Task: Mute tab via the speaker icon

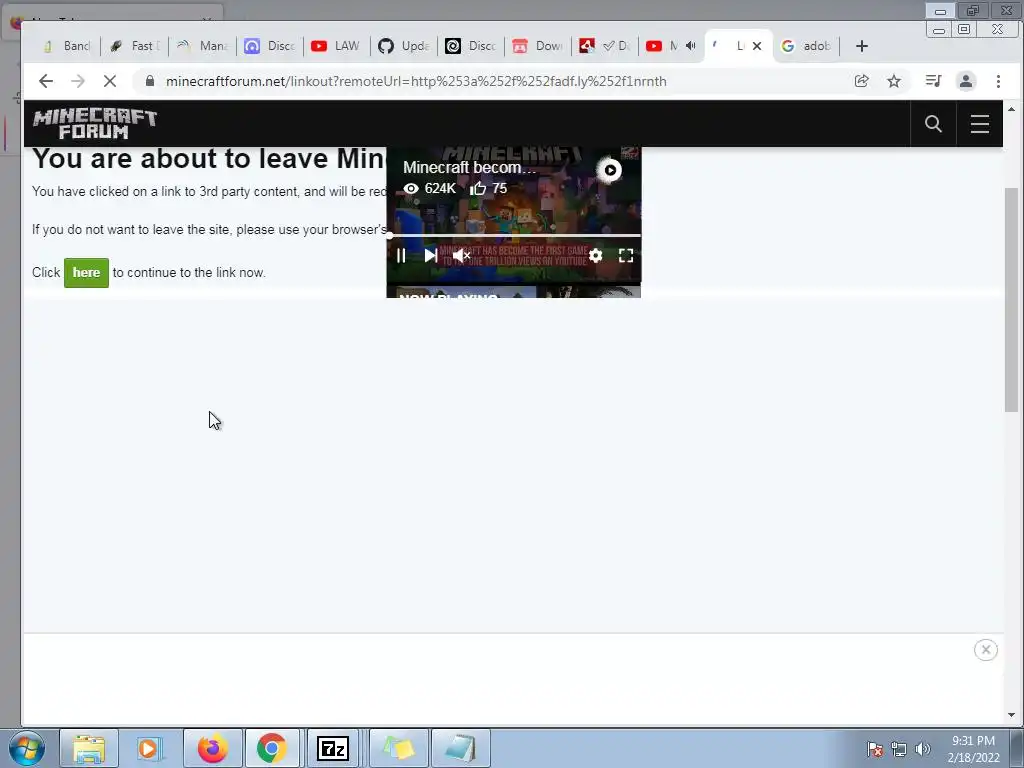Action: point(690,46)
